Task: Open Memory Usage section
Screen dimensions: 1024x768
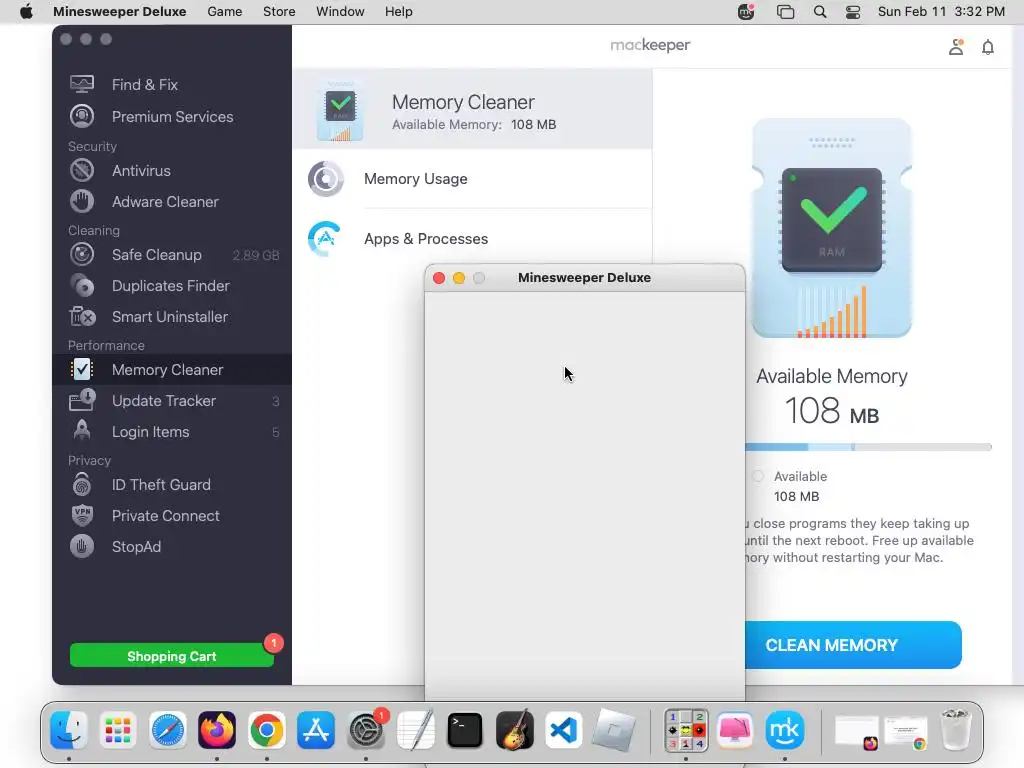Action: pos(472,179)
